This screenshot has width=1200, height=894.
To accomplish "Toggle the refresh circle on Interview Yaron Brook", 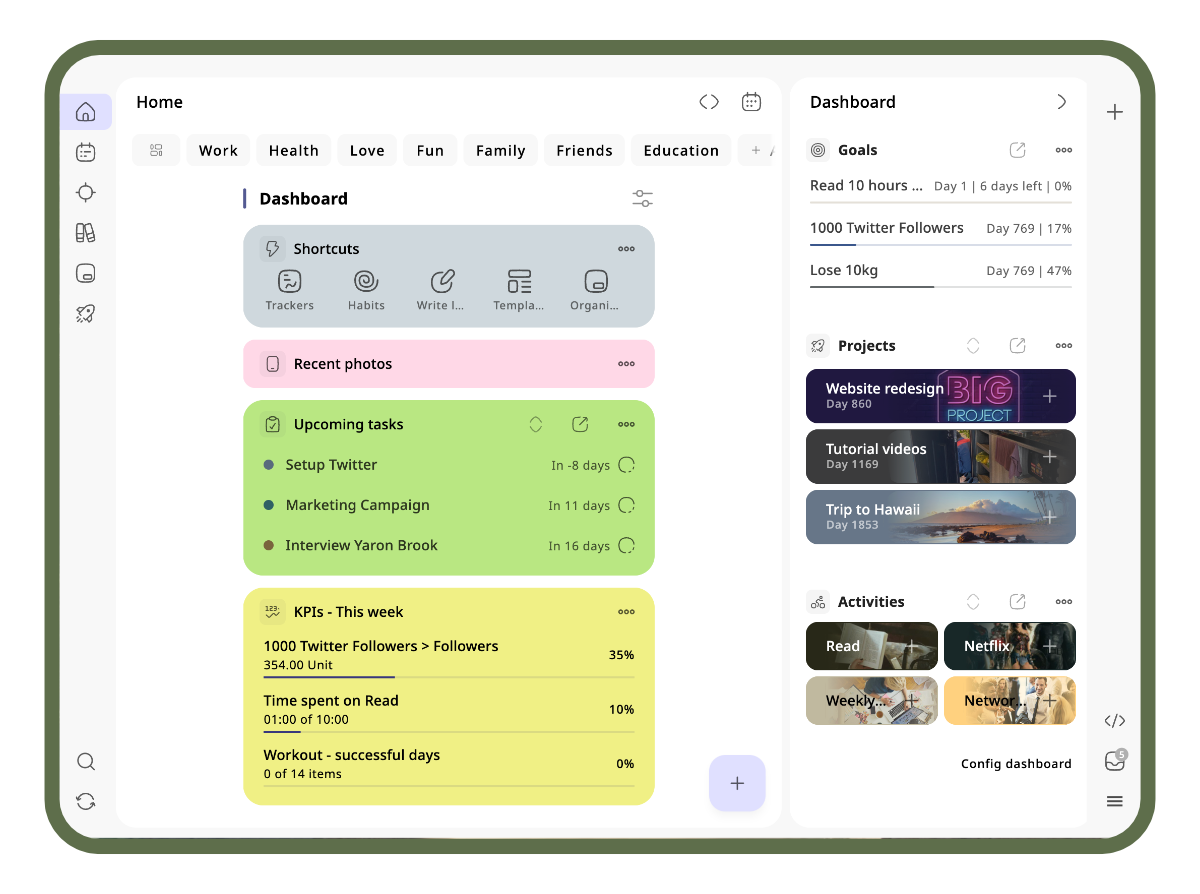I will (627, 545).
